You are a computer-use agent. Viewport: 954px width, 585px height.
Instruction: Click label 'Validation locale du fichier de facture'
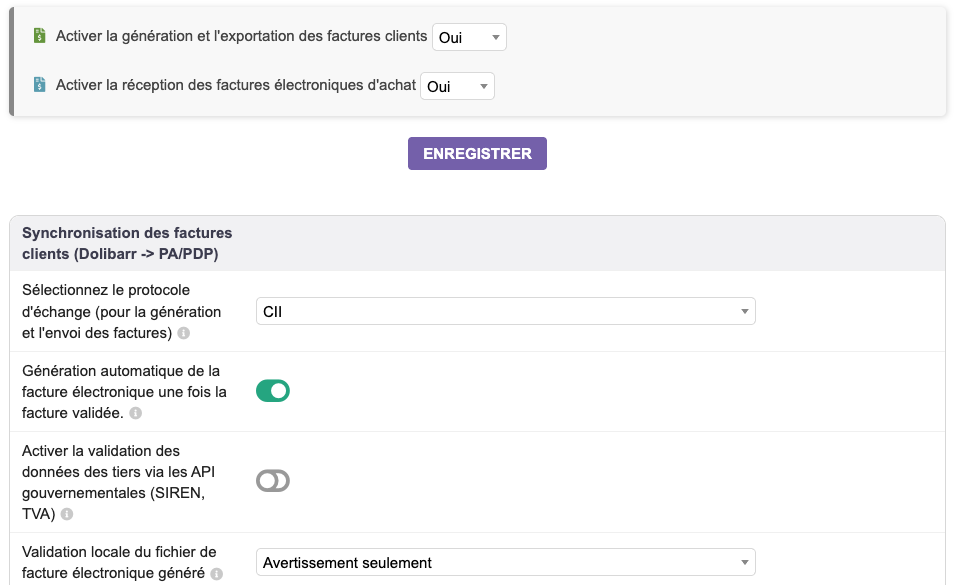point(119,562)
